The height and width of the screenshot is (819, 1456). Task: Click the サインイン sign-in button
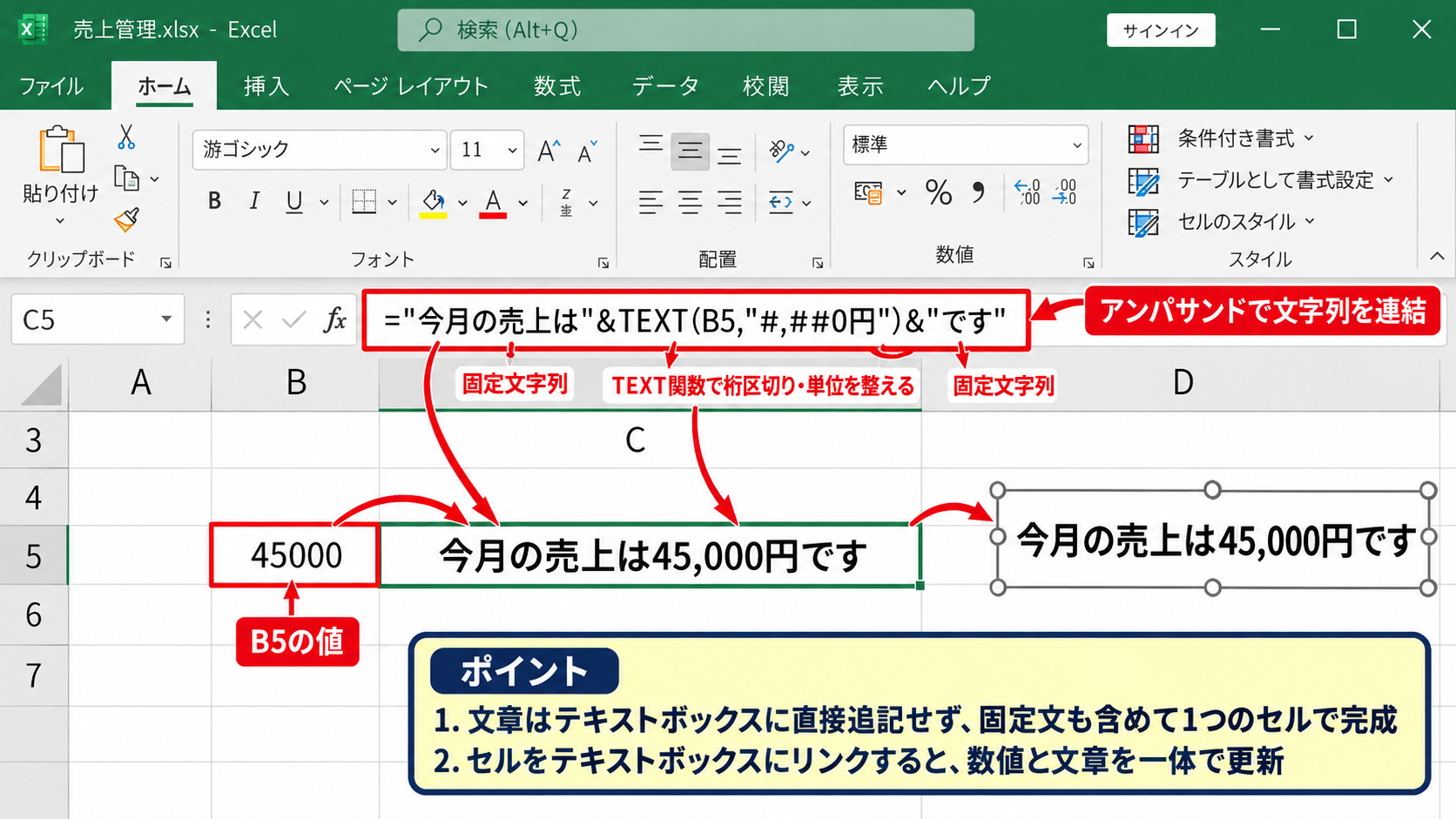pyautogui.click(x=1161, y=30)
